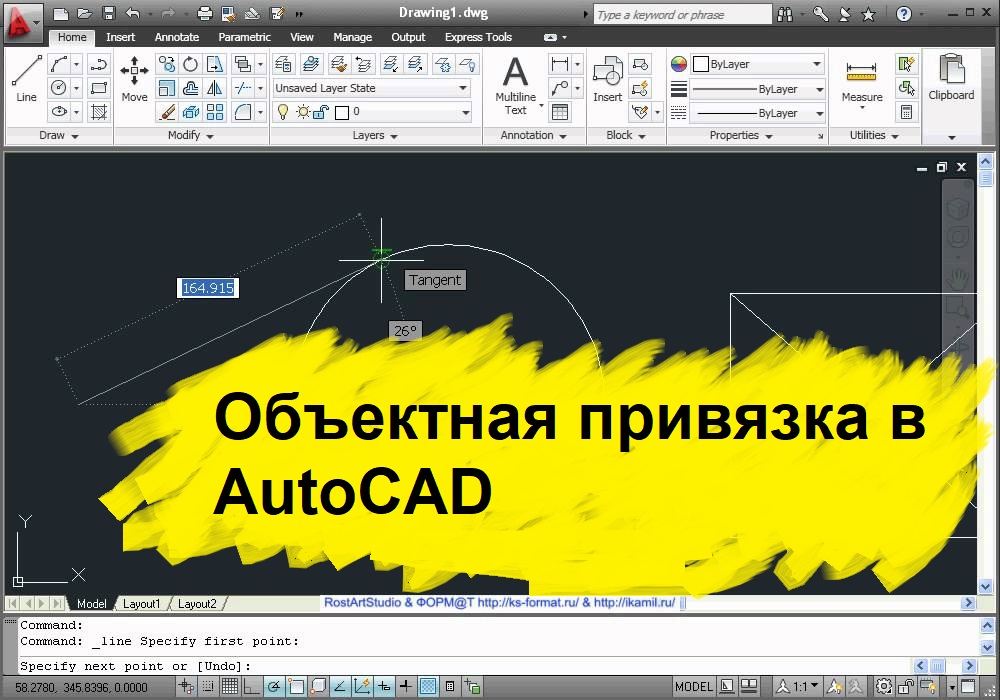This screenshot has height=700, width=1000.
Task: Click the Help question mark icon
Action: pos(903,14)
